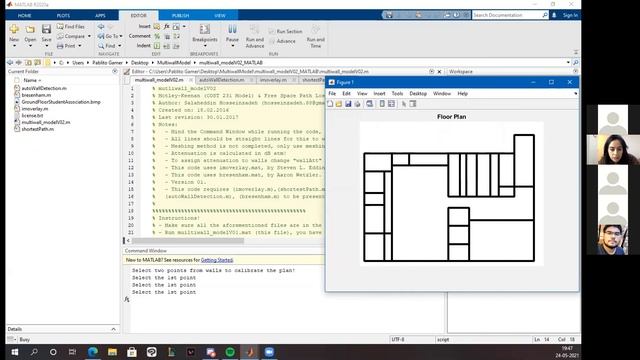Image resolution: width=640 pixels, height=360 pixels.
Task: Click Run and Time button
Action: (316, 36)
